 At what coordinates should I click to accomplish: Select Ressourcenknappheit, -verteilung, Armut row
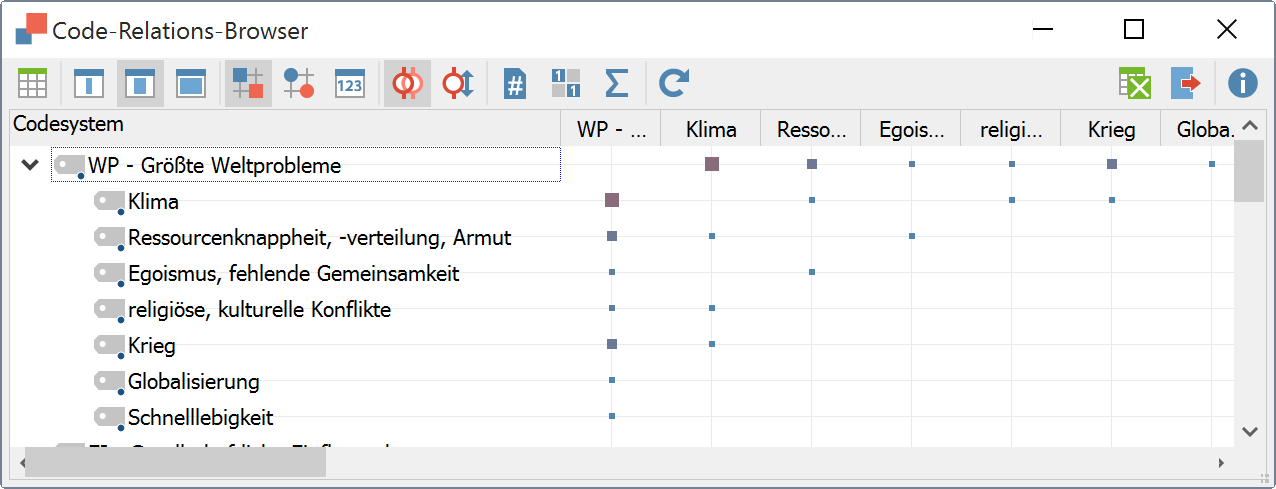pos(320,238)
